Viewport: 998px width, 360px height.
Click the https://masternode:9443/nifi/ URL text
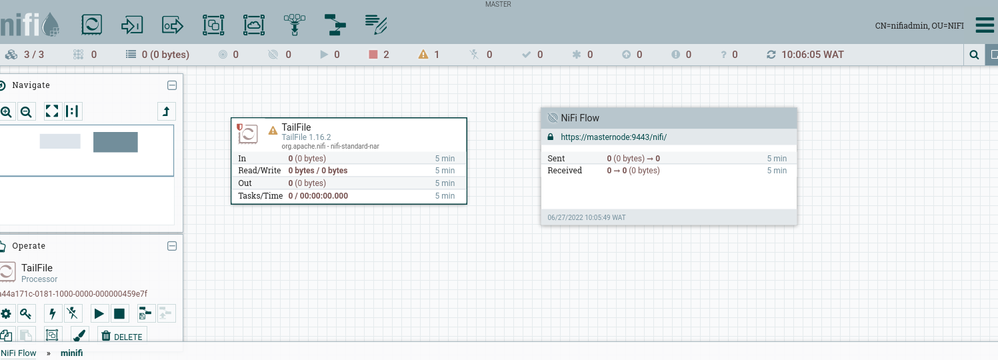pos(614,137)
